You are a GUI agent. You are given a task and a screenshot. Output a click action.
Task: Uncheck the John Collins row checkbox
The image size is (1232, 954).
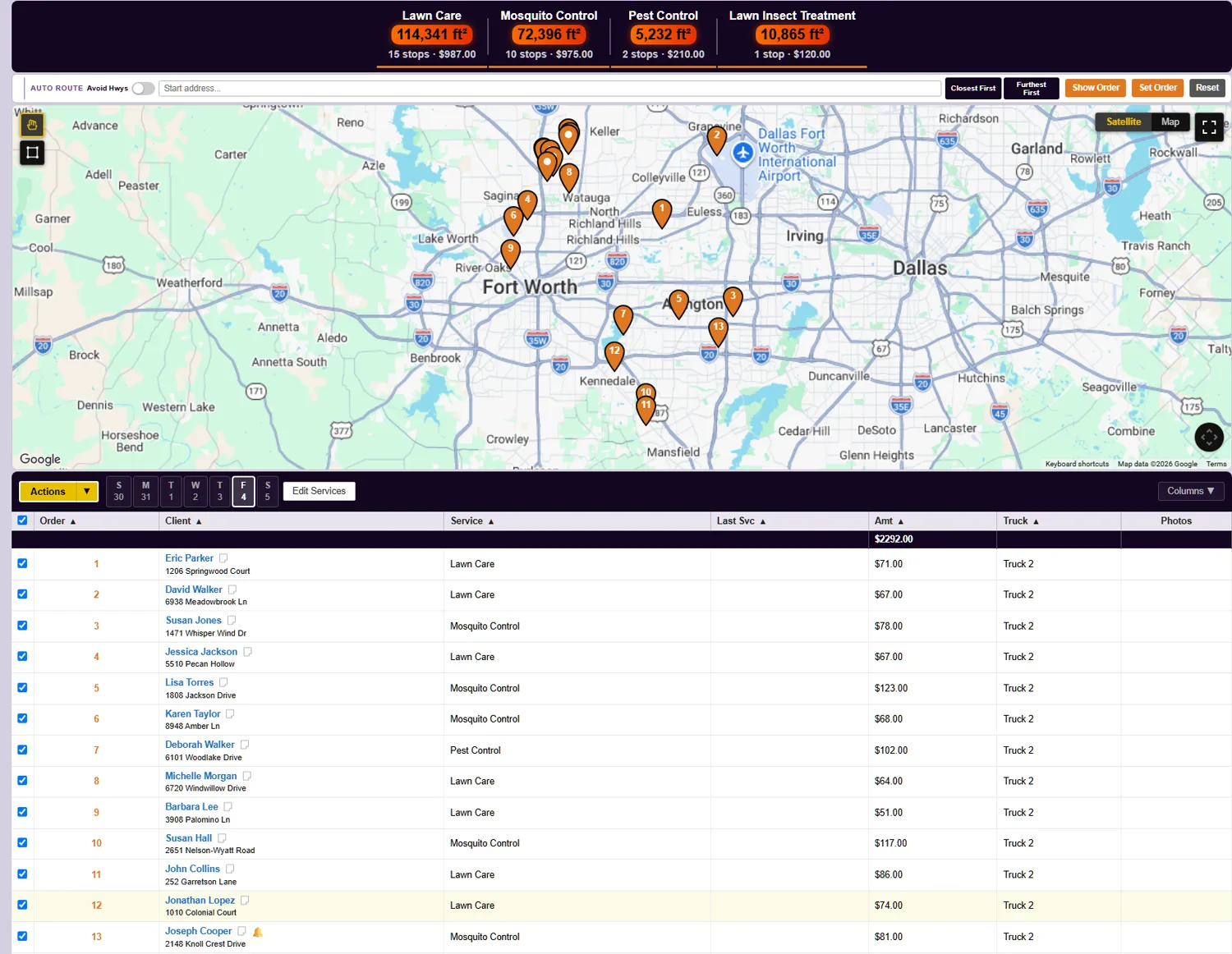point(22,874)
